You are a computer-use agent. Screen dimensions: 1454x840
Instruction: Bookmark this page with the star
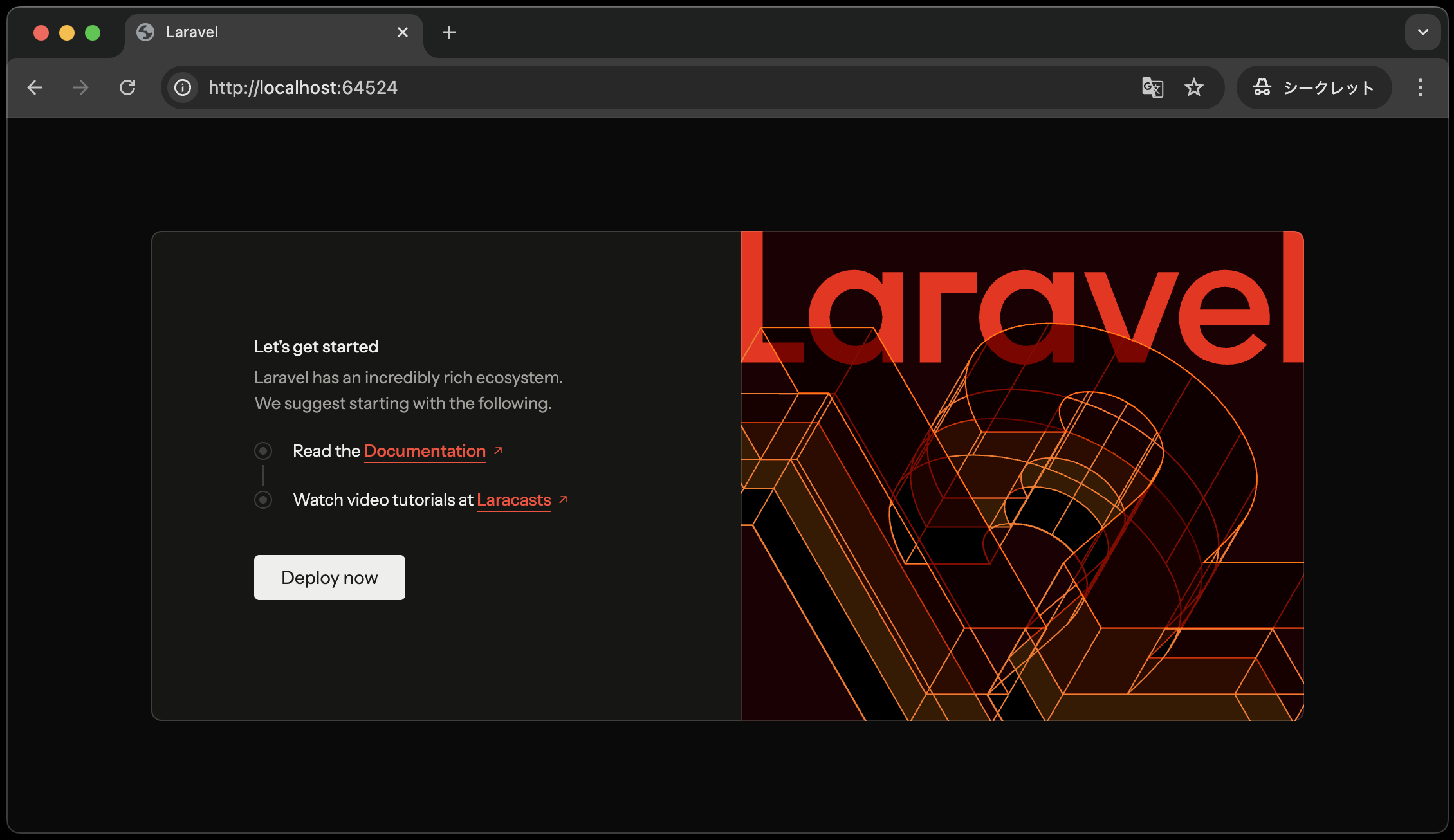pos(1194,87)
